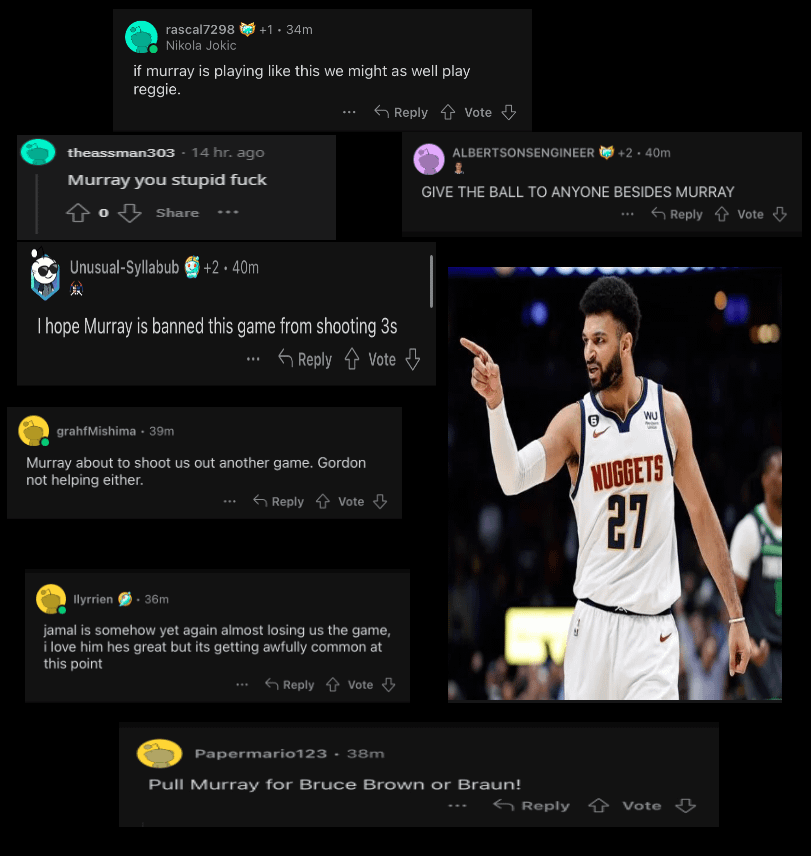Open more options on rascal7298's comment
Screen dimensions: 811x856
[349, 112]
